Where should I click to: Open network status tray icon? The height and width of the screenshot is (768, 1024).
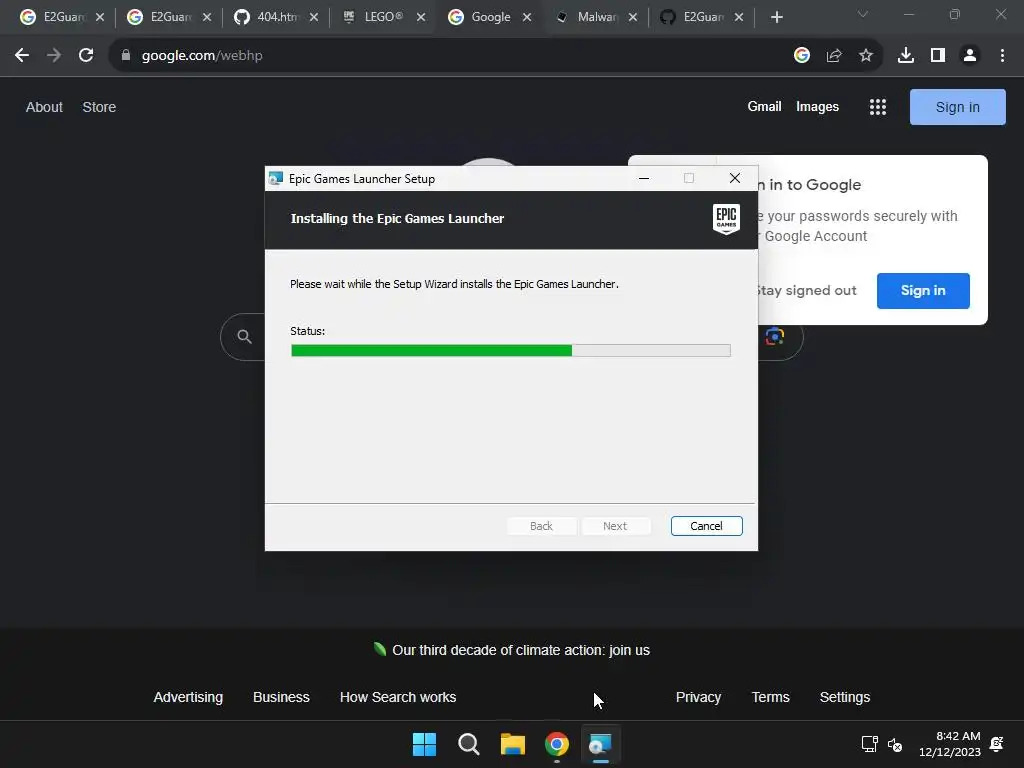point(869,744)
